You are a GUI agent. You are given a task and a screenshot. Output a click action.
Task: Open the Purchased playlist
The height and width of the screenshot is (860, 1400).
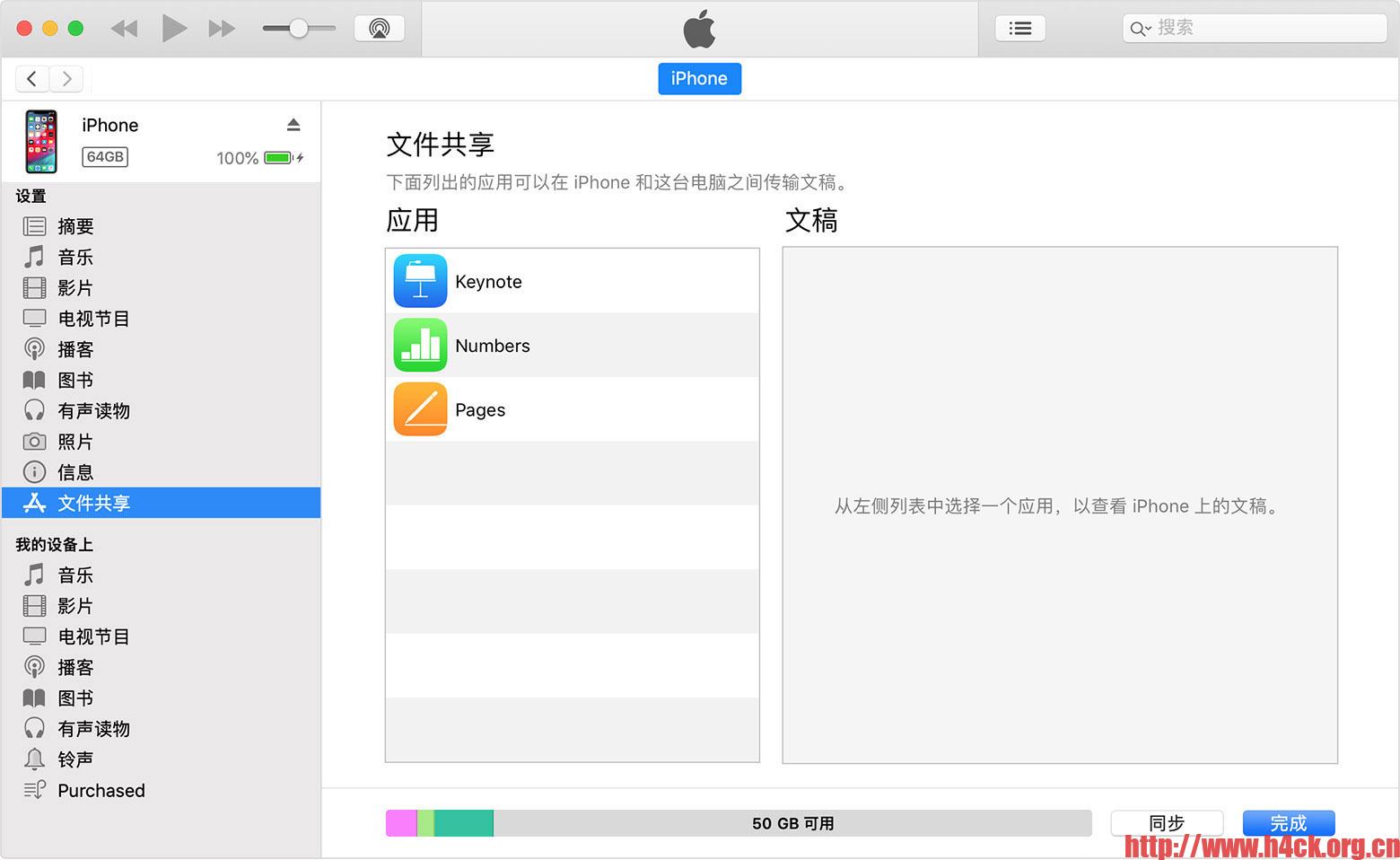161,790
